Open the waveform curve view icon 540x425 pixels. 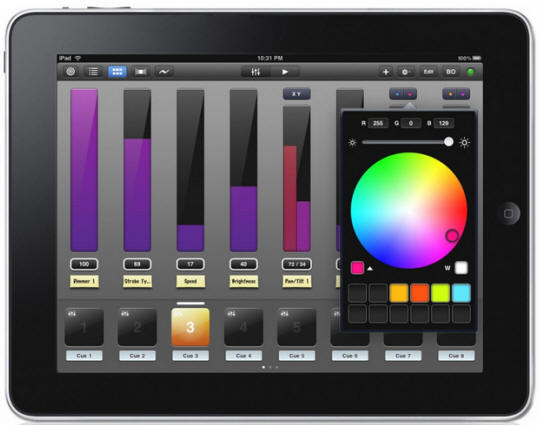(164, 72)
